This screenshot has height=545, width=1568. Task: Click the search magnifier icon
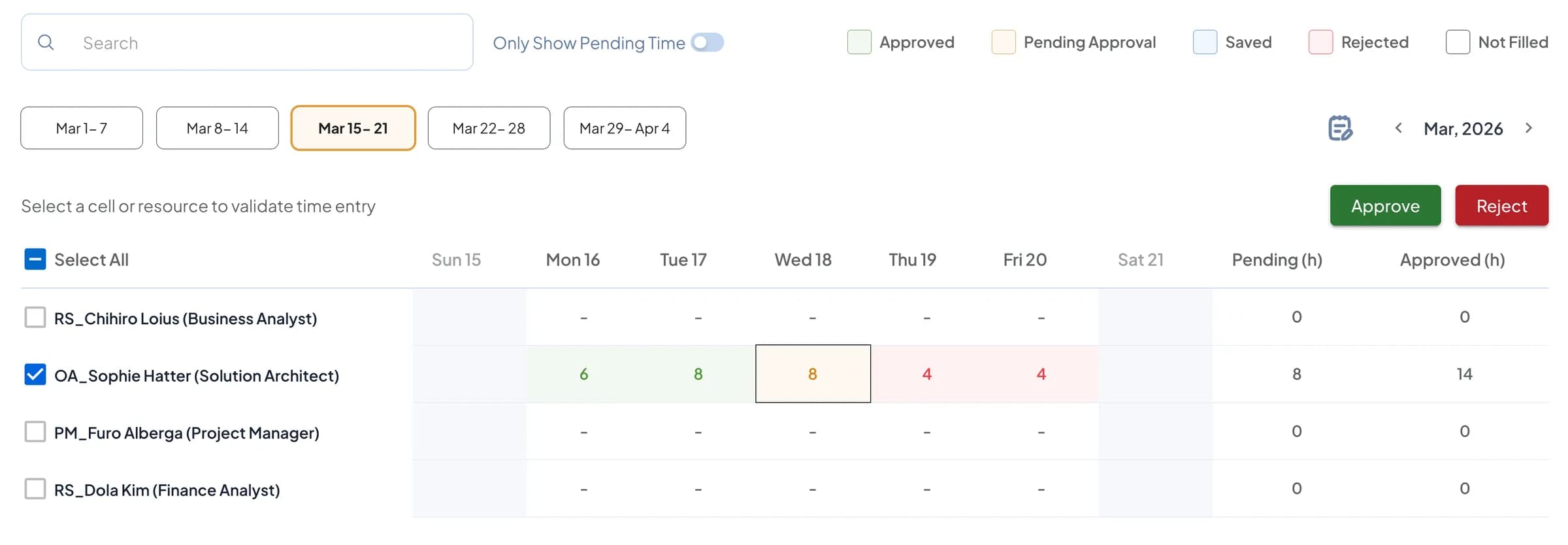tap(46, 42)
